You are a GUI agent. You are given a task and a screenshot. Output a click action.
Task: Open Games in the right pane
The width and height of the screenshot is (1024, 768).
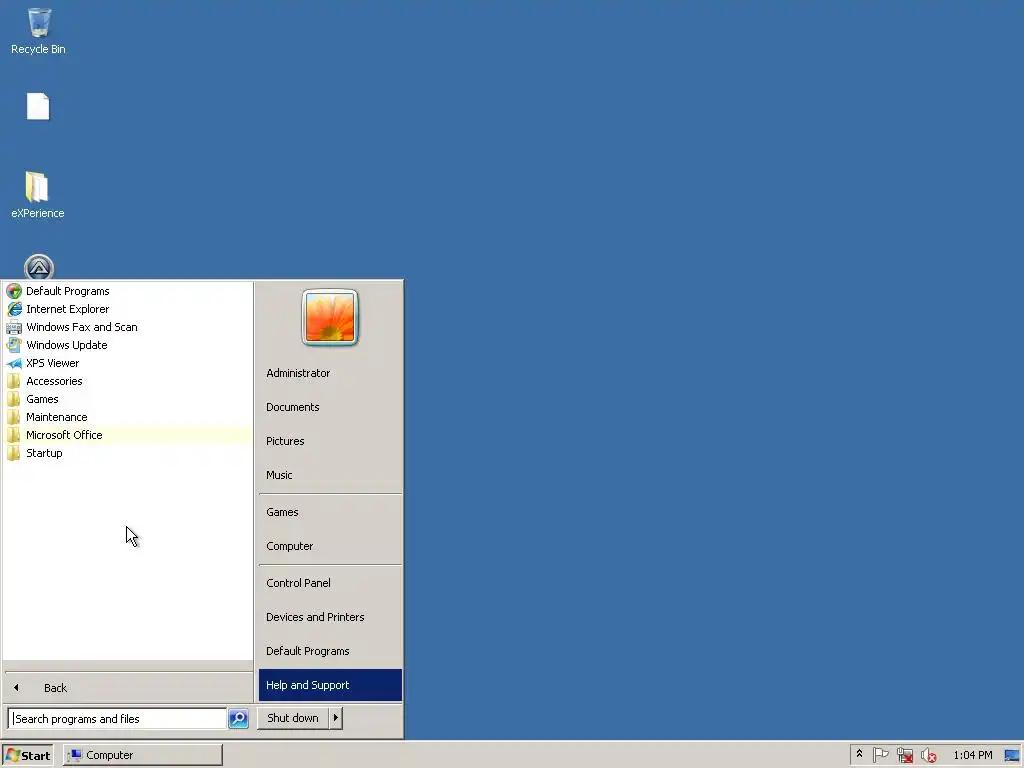(x=330, y=512)
